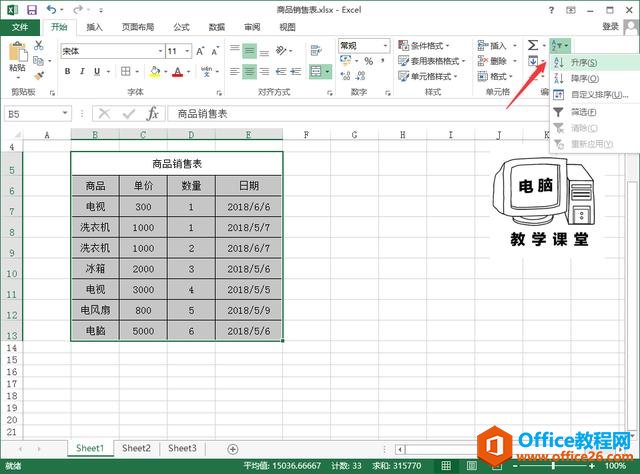
Task: Increase decimal places
Action: 345,76
